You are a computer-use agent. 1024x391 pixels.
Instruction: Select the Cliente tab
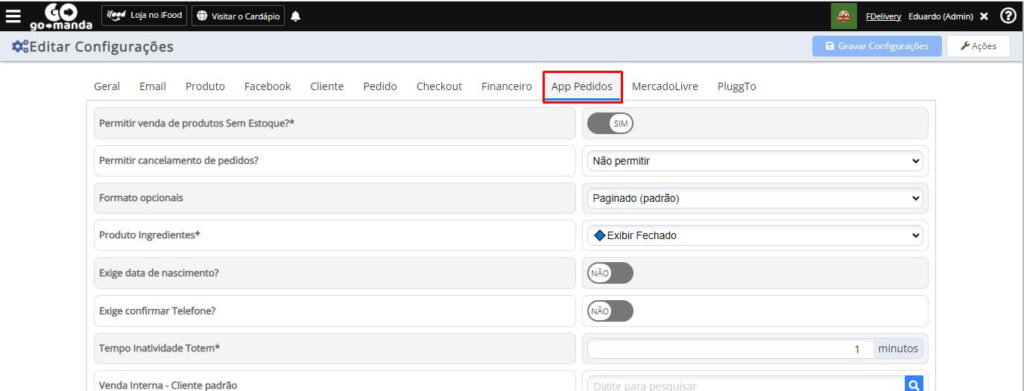[x=327, y=86]
